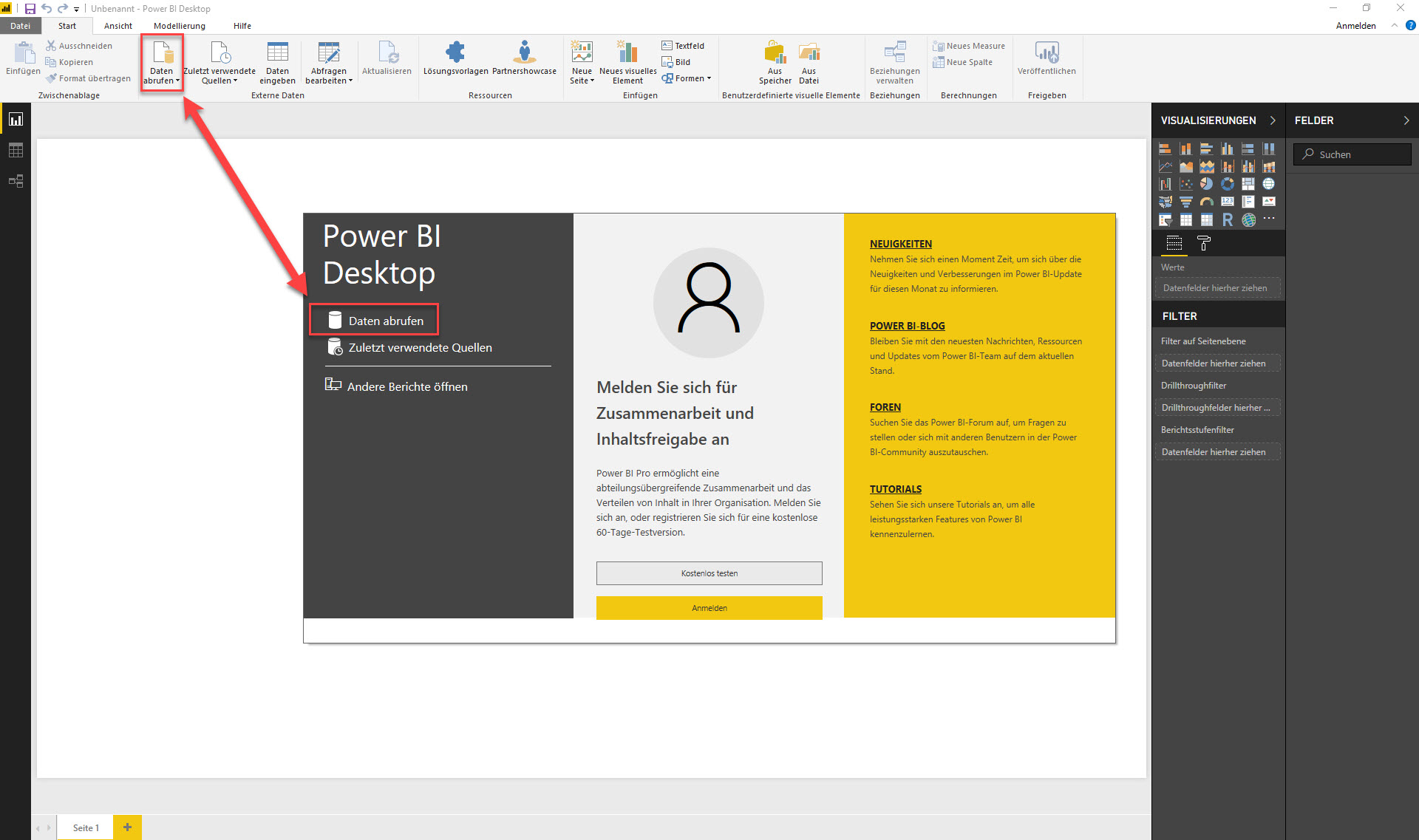Collapse the Felder pane chevron
Viewport: 1419px width, 840px height.
pos(1406,120)
